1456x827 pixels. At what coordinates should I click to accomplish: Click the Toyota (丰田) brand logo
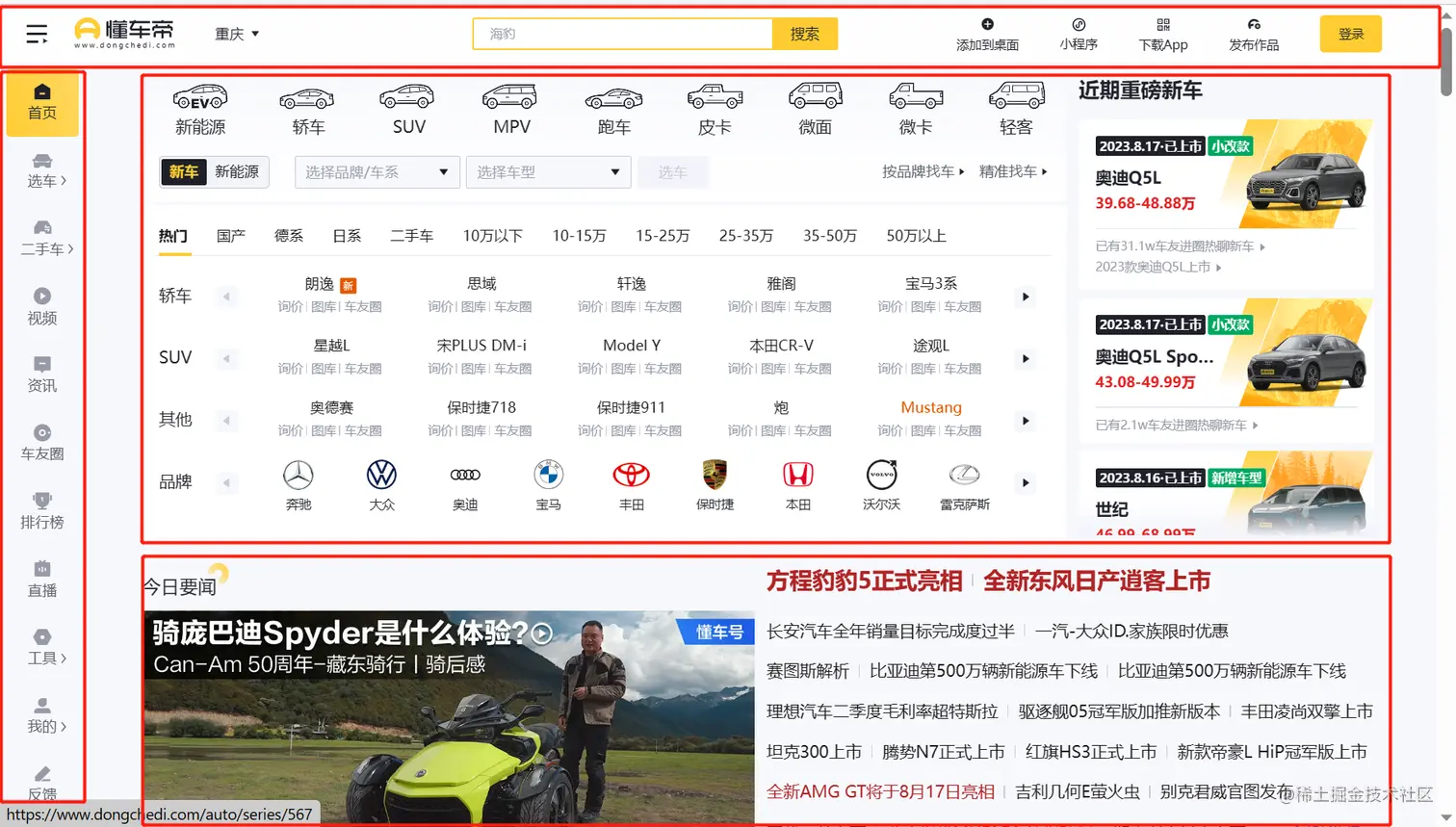(x=632, y=475)
